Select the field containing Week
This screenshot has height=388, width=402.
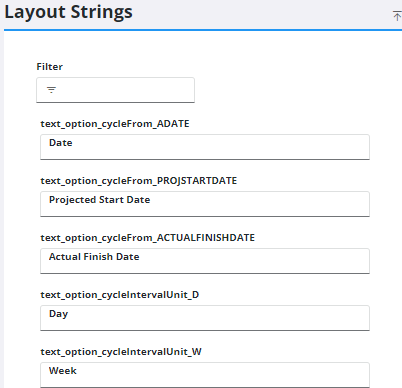click(205, 375)
